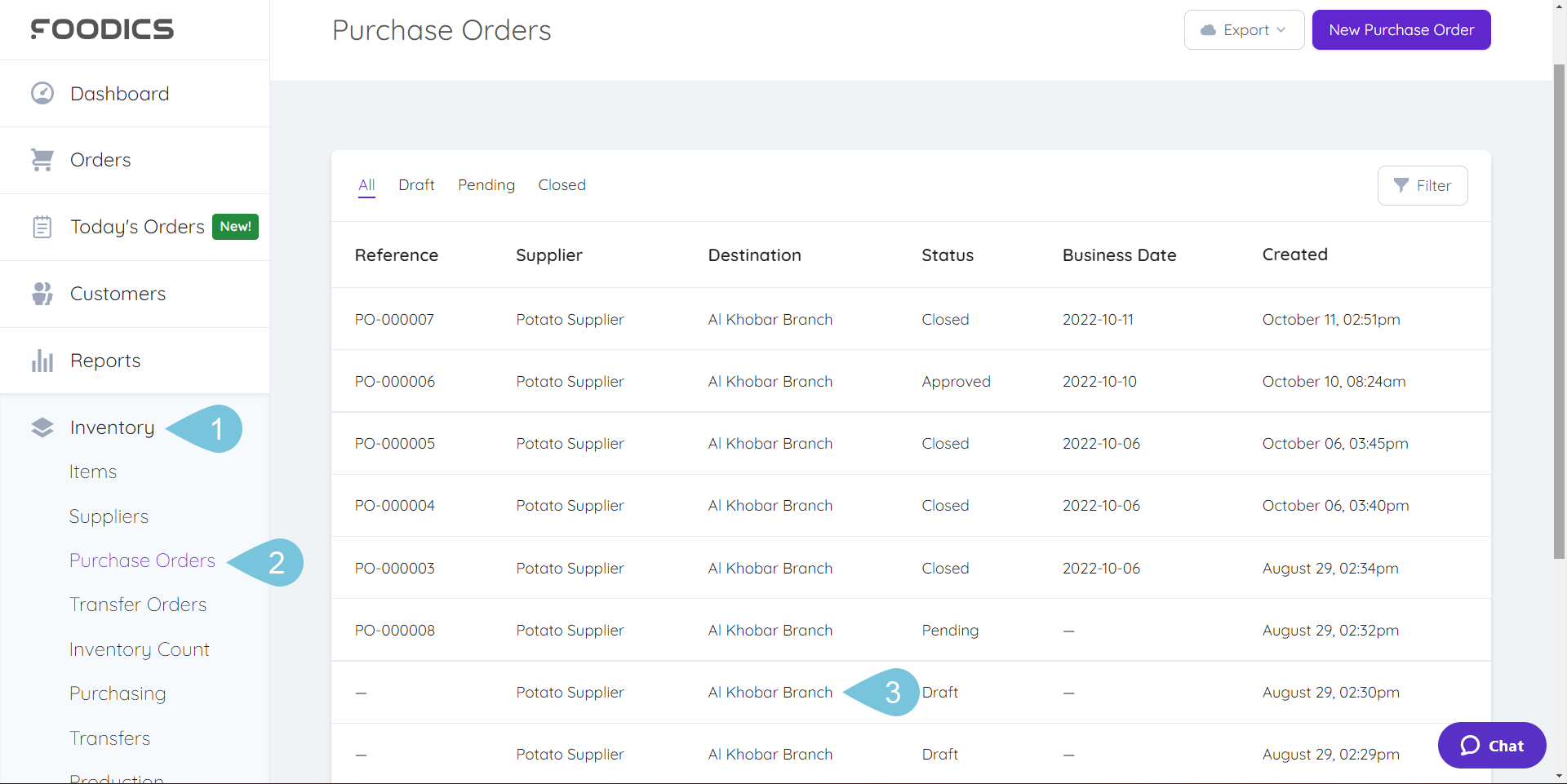Click the Orders shopping cart icon
This screenshot has width=1567, height=784.
(42, 159)
